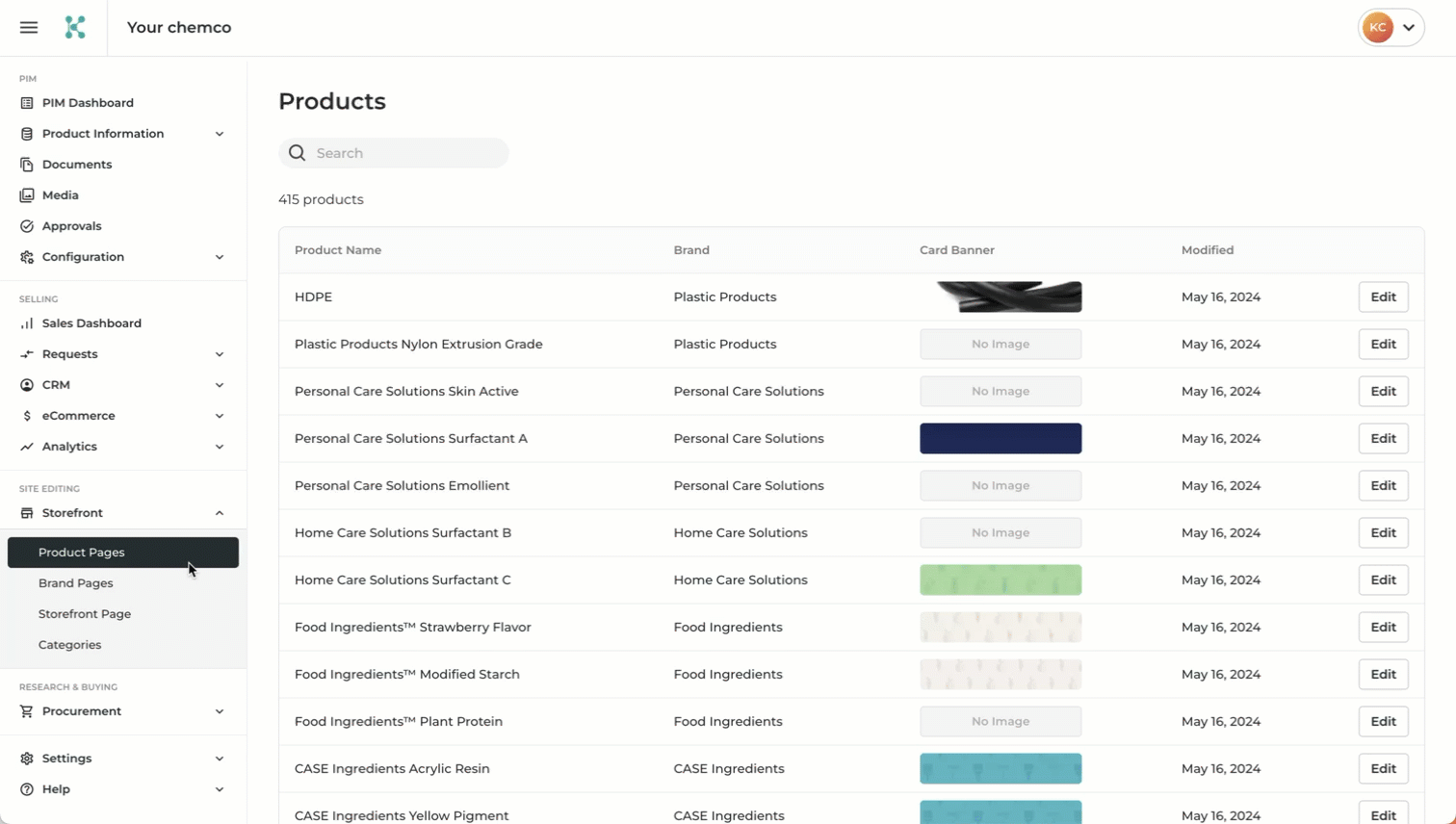Click the Documents icon in sidebar
1456x824 pixels.
point(27,165)
